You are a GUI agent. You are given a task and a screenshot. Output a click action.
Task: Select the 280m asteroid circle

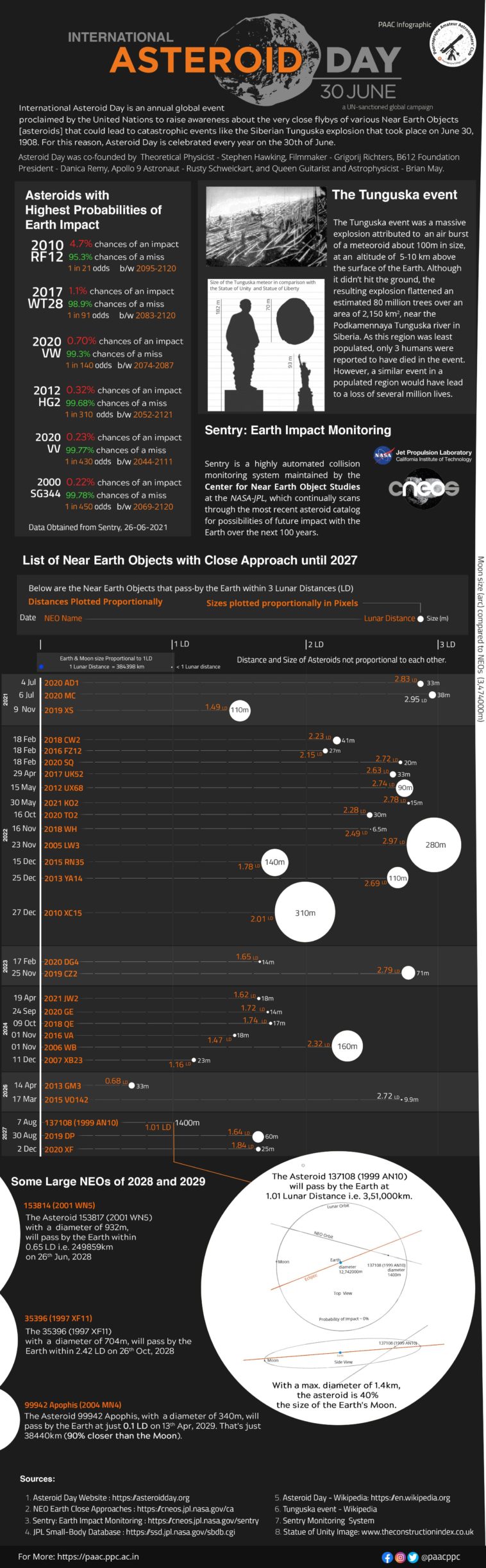[x=435, y=845]
